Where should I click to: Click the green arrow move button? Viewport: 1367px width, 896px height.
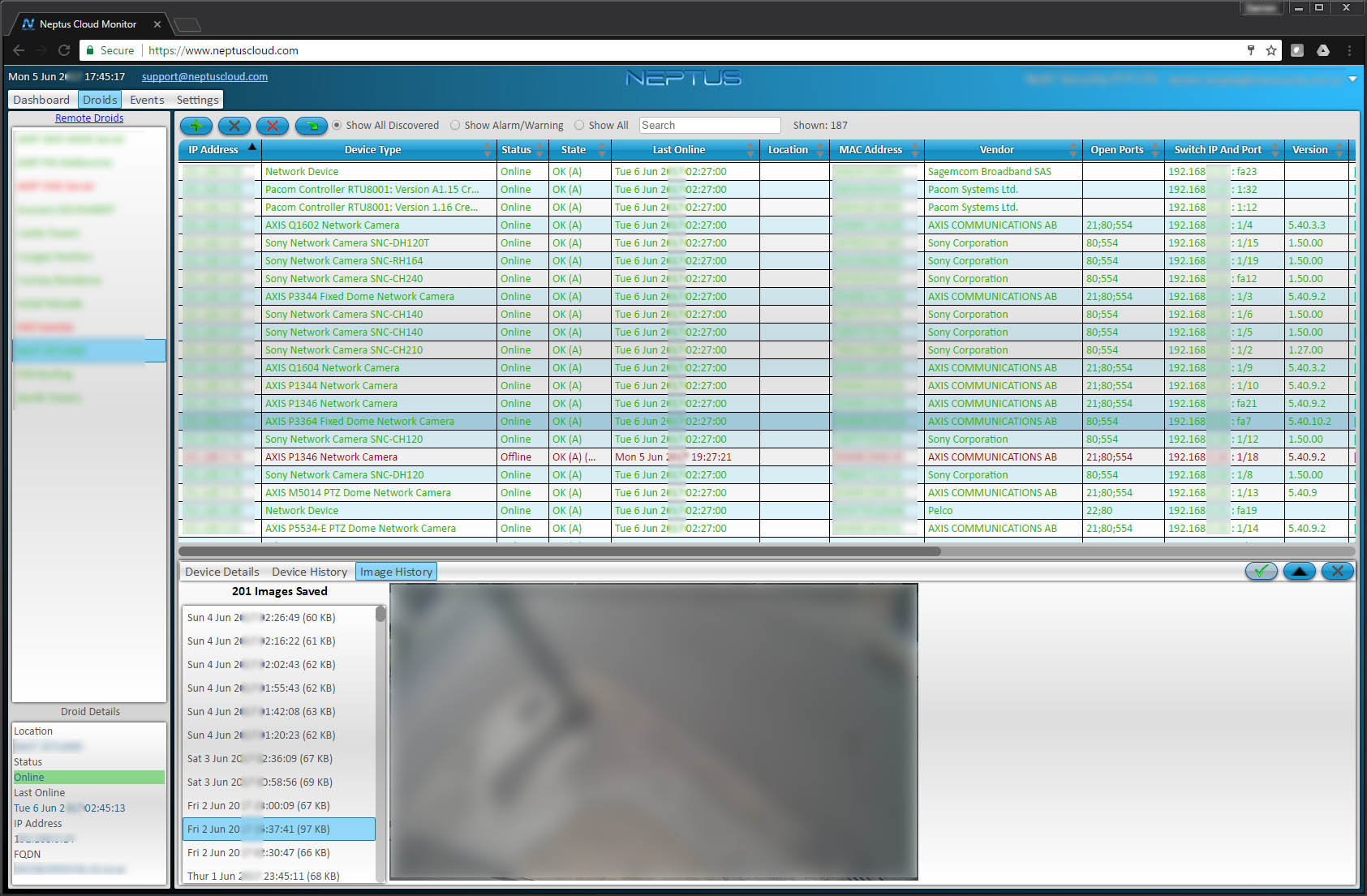[x=311, y=125]
